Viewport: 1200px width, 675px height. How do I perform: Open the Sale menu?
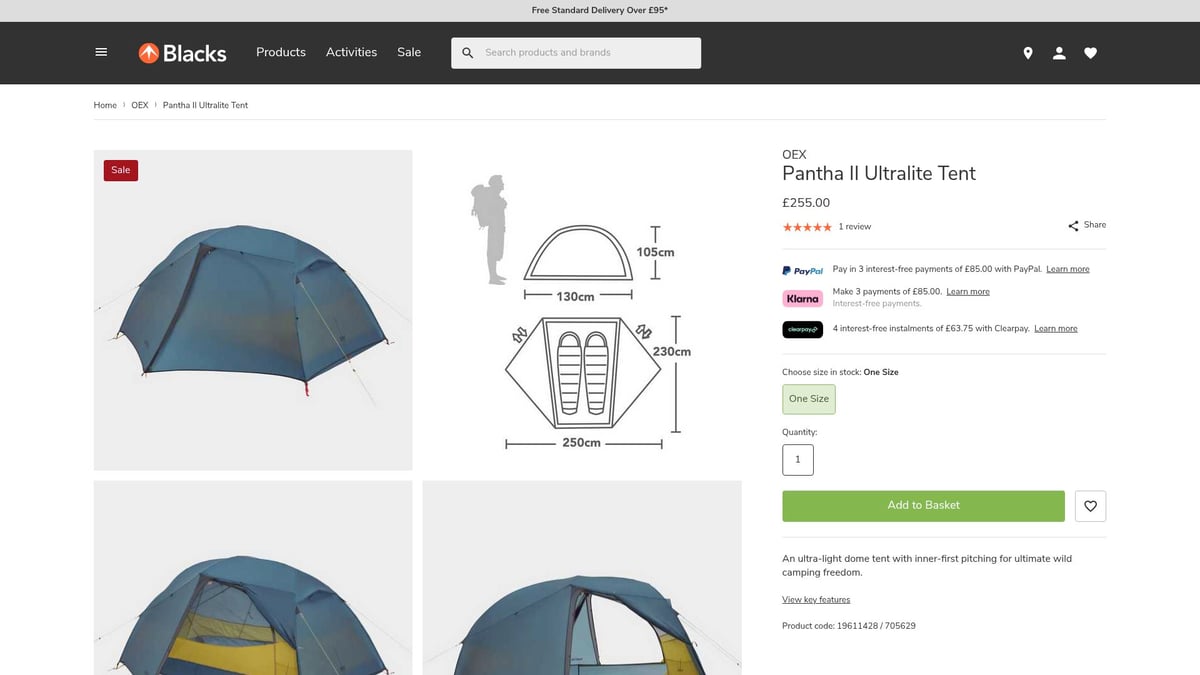click(409, 52)
